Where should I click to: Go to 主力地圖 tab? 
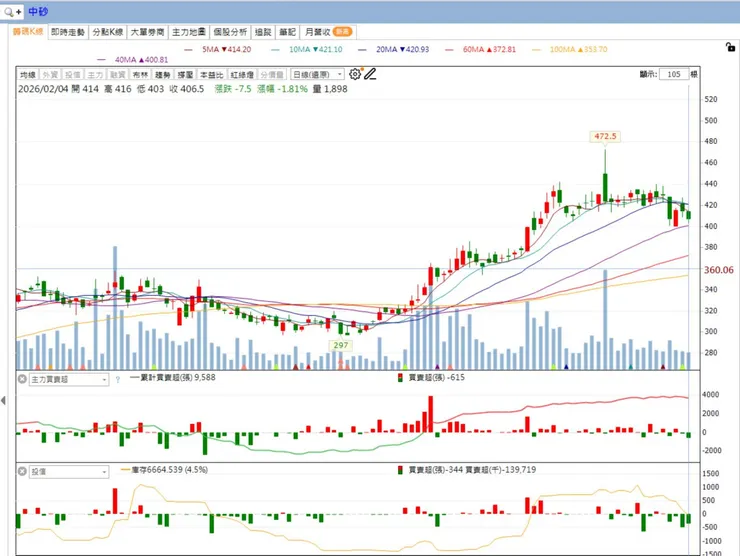point(189,32)
